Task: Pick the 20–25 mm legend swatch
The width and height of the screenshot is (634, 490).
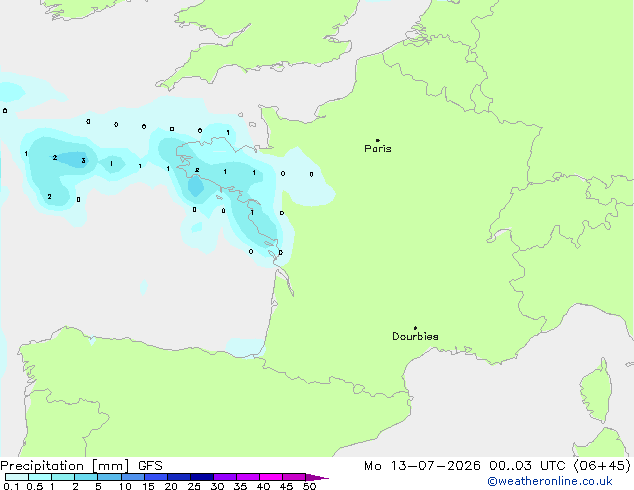Action: tap(178, 477)
